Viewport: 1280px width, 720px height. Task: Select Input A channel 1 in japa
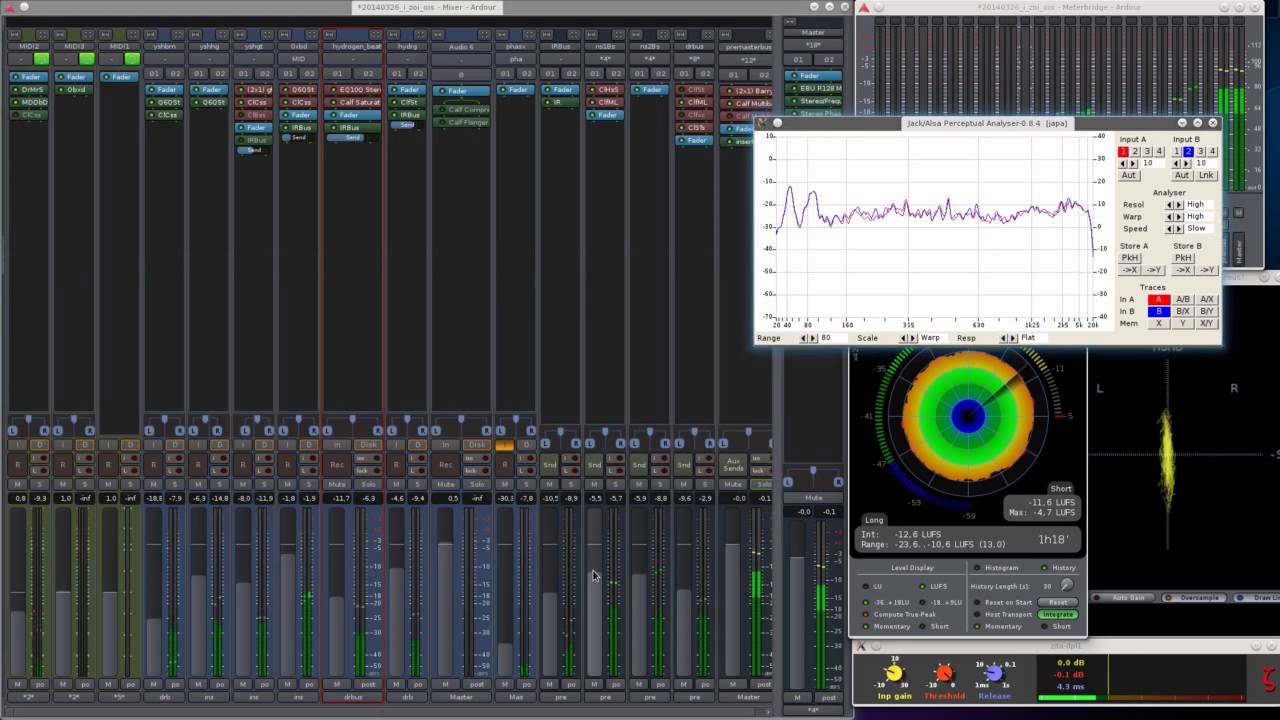pyautogui.click(x=1123, y=151)
